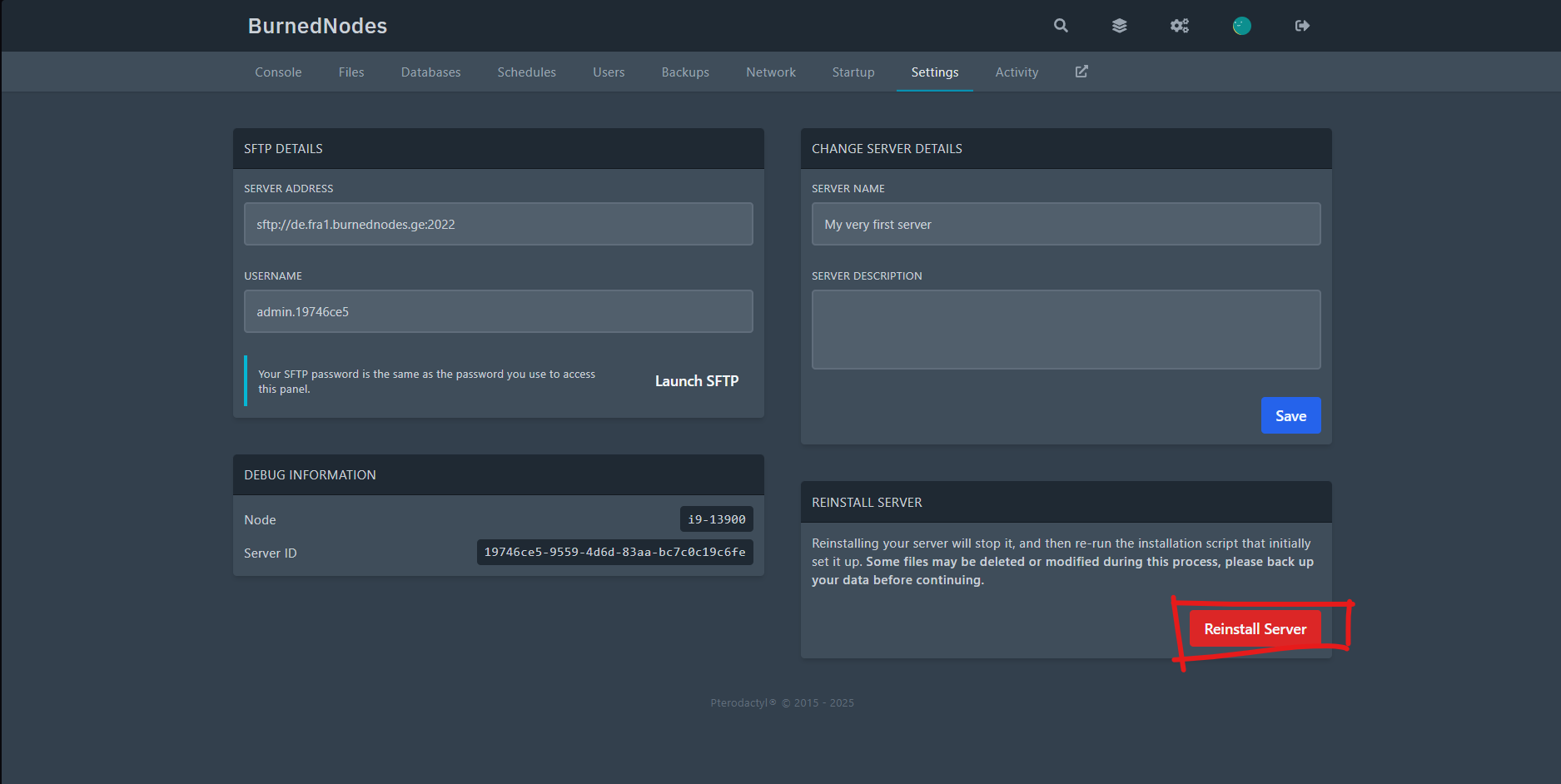Select the Settings tab
The width and height of the screenshot is (1561, 784).
click(935, 72)
